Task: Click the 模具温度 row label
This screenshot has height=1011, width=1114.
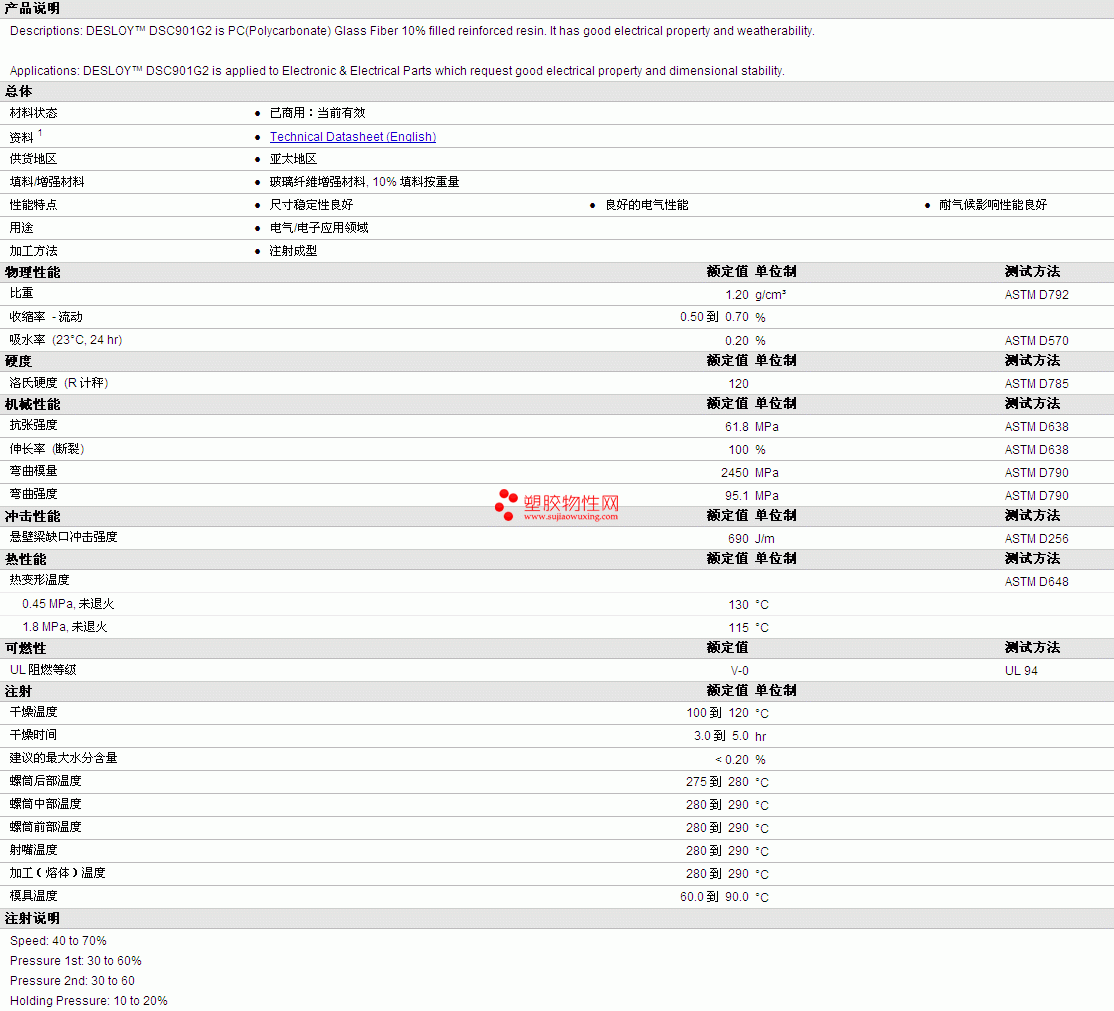Action: 33,896
